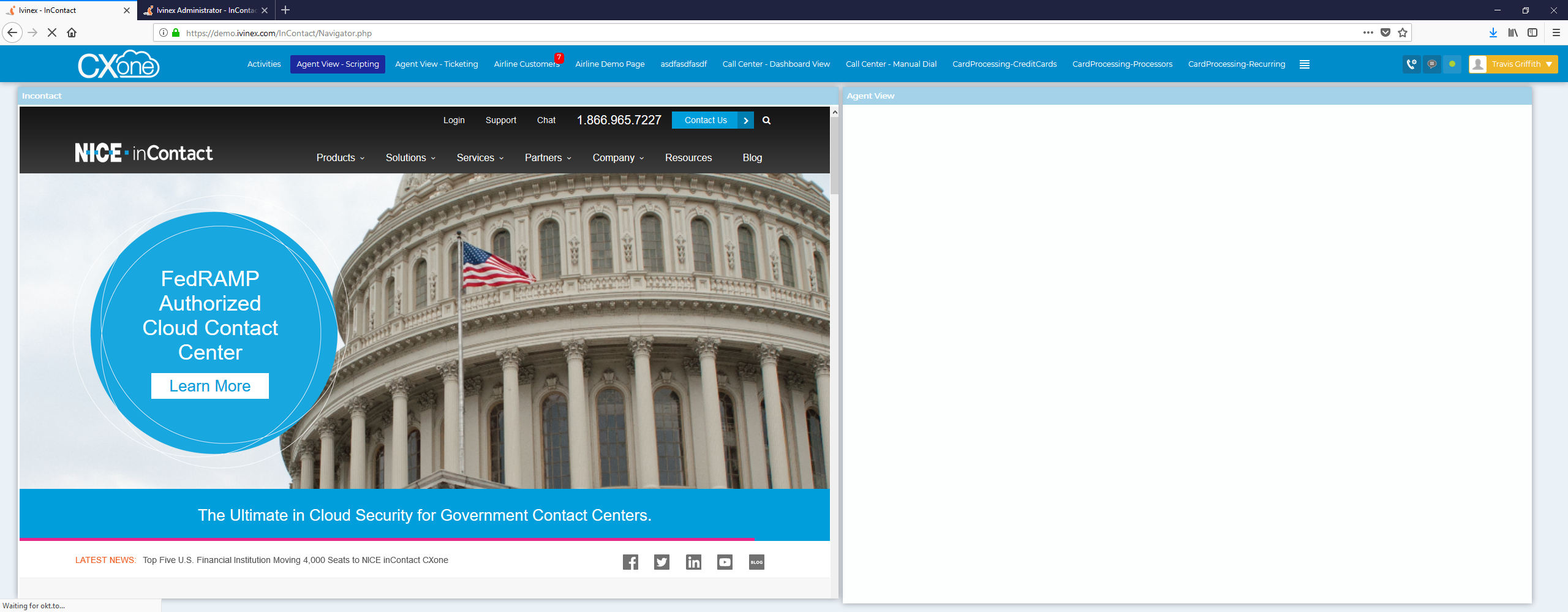The height and width of the screenshot is (612, 1568).
Task: Stop page loading with X button
Action: 52,32
